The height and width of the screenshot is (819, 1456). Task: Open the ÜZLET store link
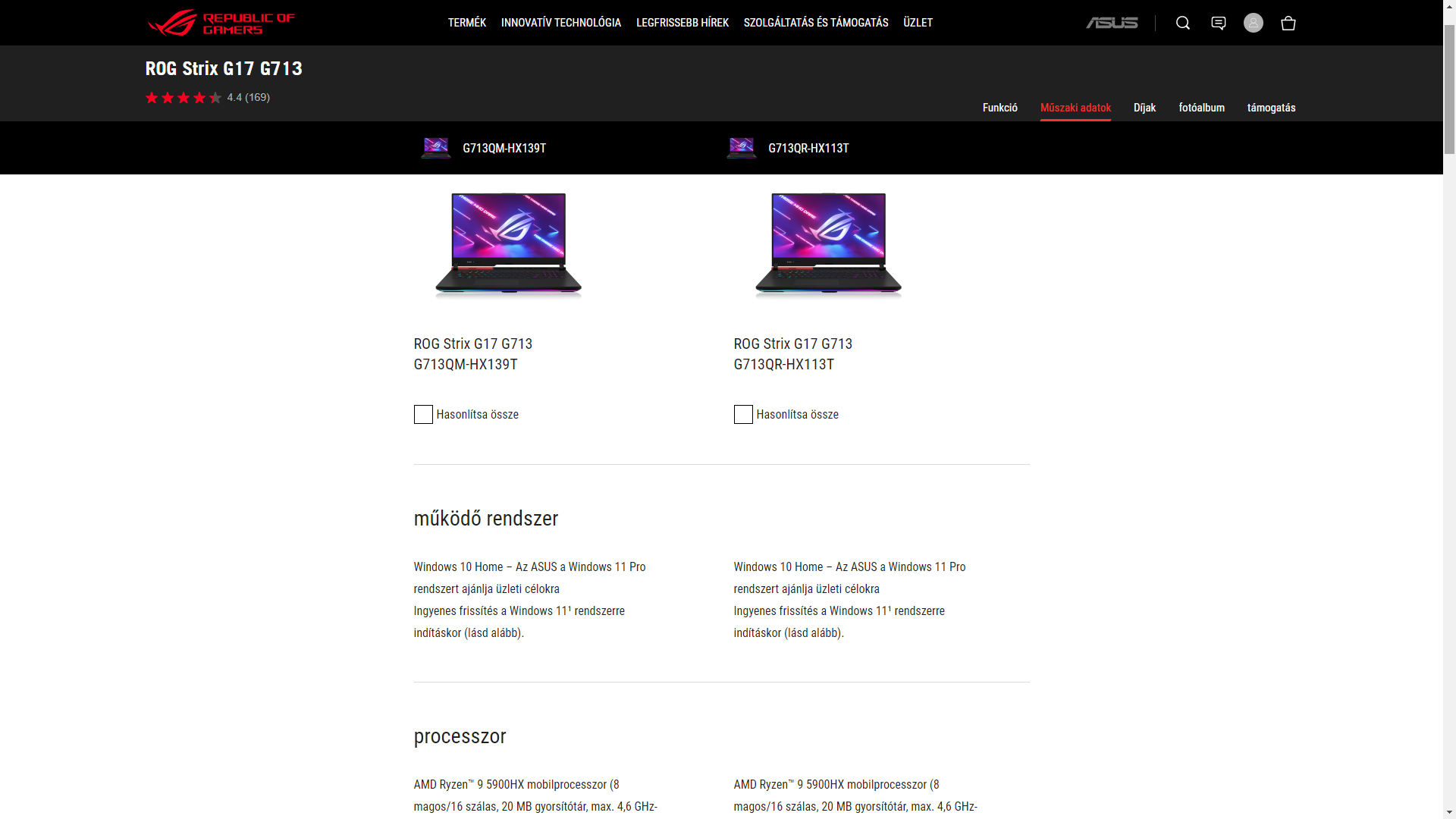click(918, 23)
